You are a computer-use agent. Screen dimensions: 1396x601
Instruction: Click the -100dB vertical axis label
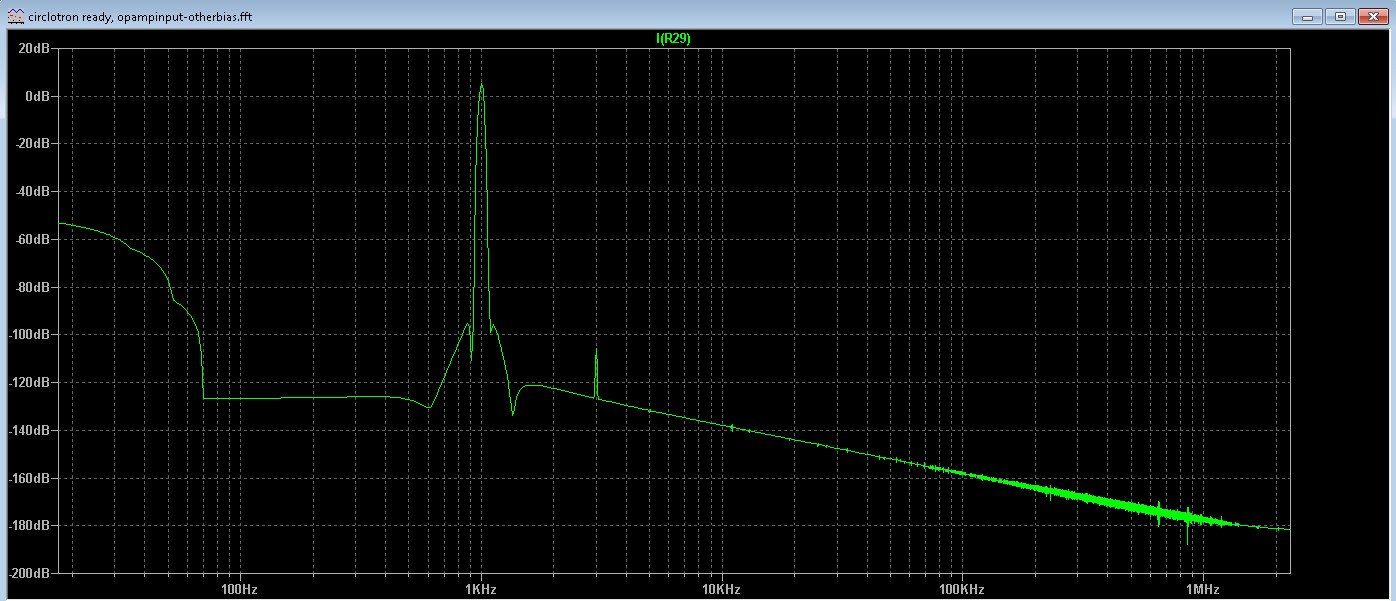30,335
